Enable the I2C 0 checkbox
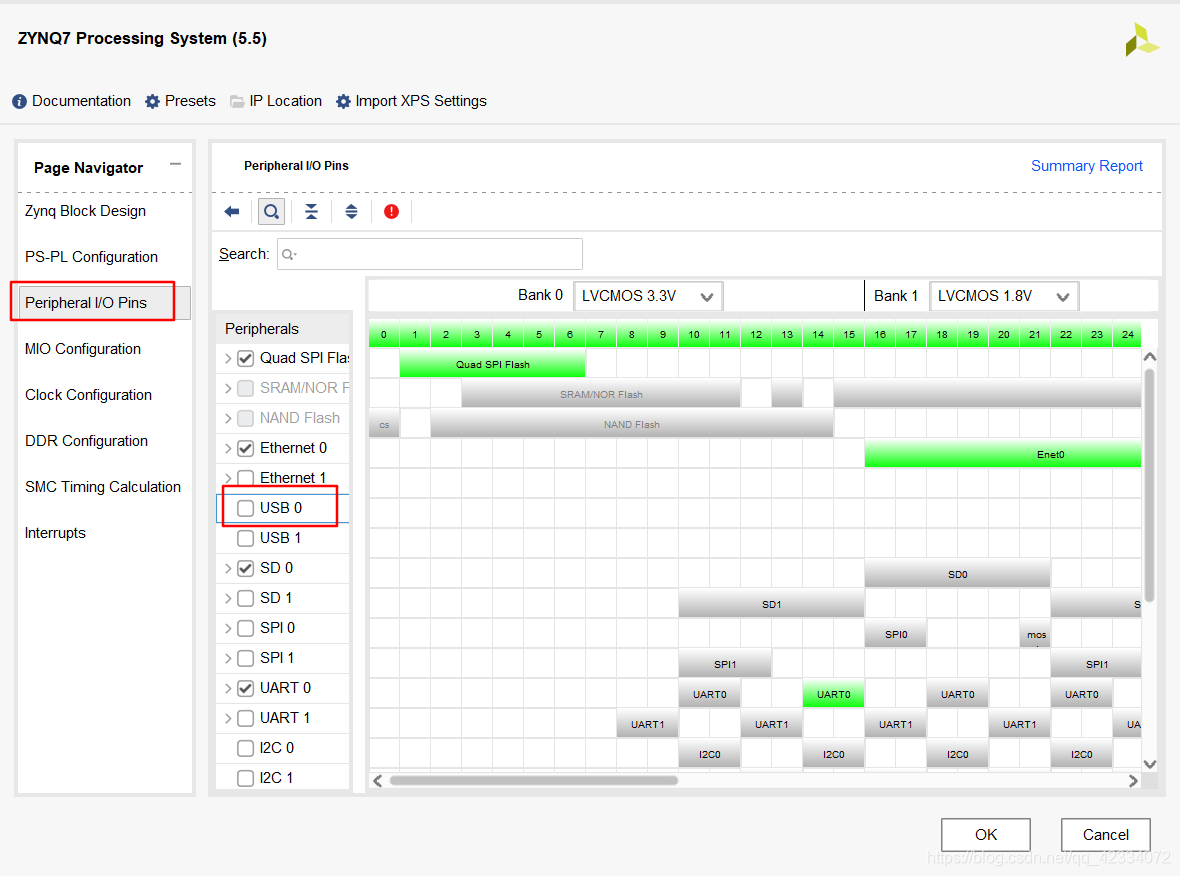The image size is (1180, 876). coord(245,748)
